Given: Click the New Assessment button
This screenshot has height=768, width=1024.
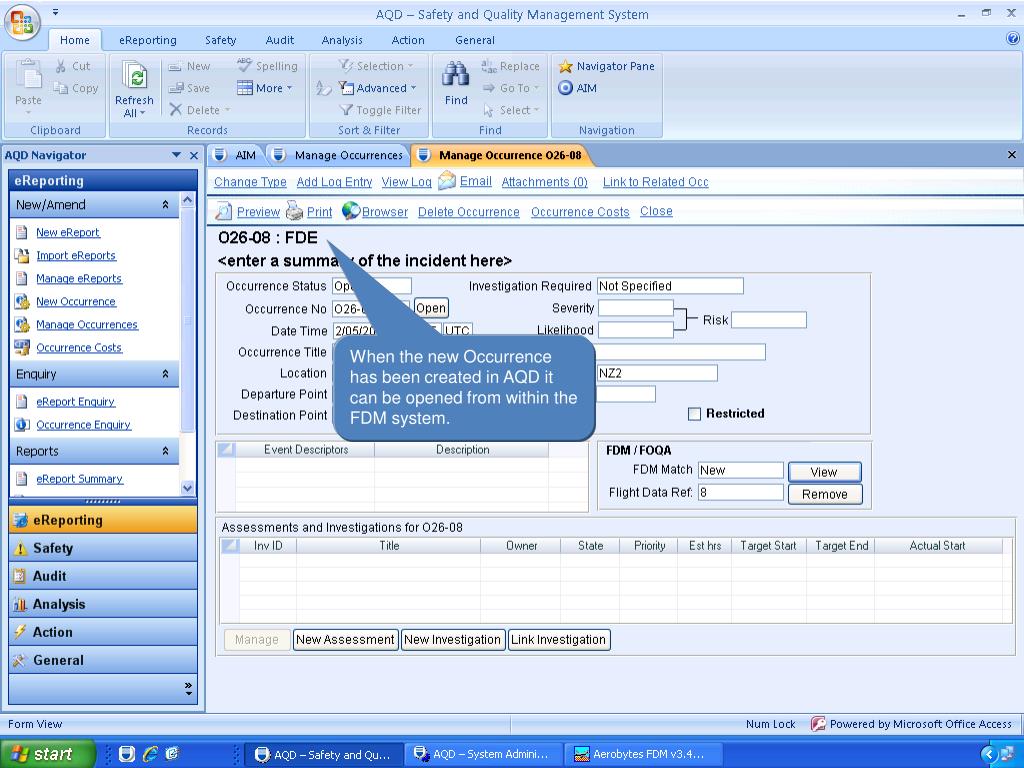Looking at the screenshot, I should (x=345, y=640).
